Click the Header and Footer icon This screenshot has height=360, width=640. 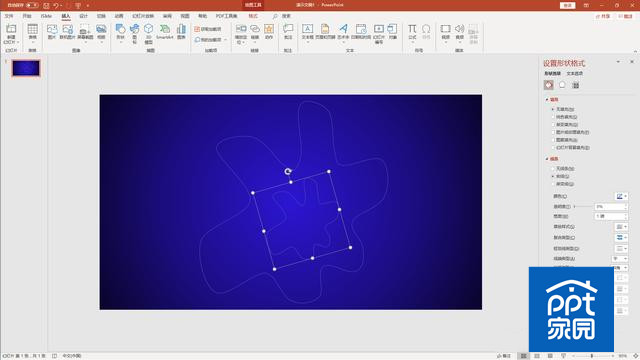325,29
